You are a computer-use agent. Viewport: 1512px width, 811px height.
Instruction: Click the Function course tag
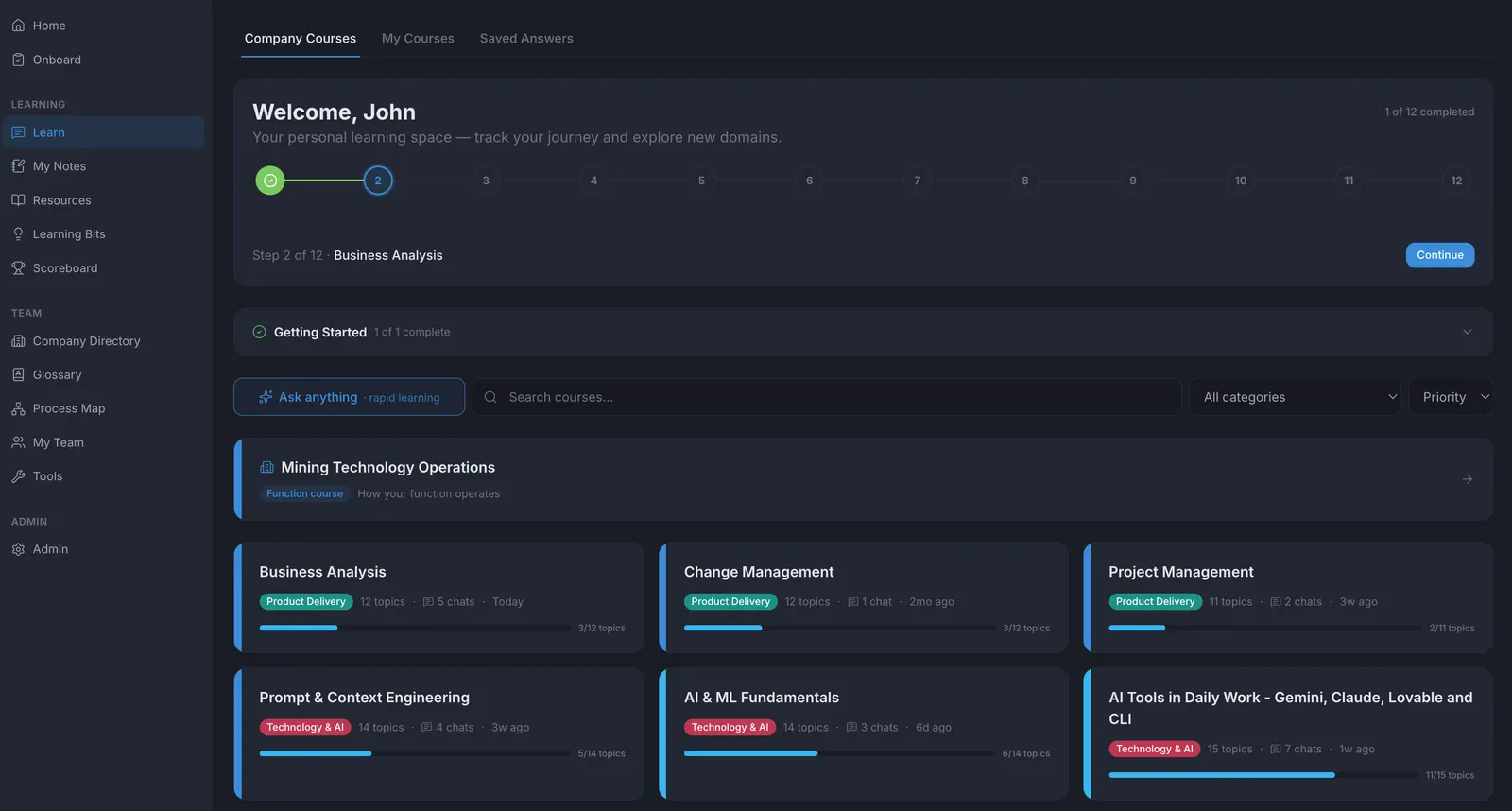click(x=304, y=493)
